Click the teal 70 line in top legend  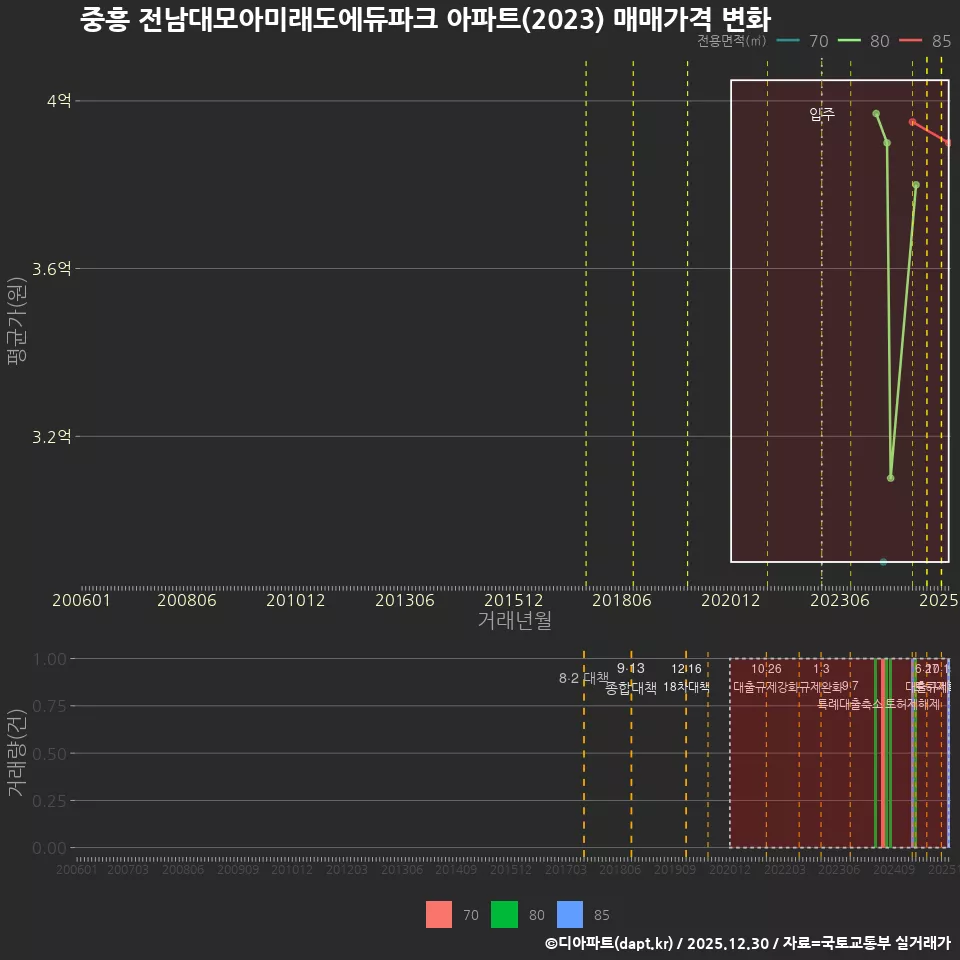click(x=788, y=41)
